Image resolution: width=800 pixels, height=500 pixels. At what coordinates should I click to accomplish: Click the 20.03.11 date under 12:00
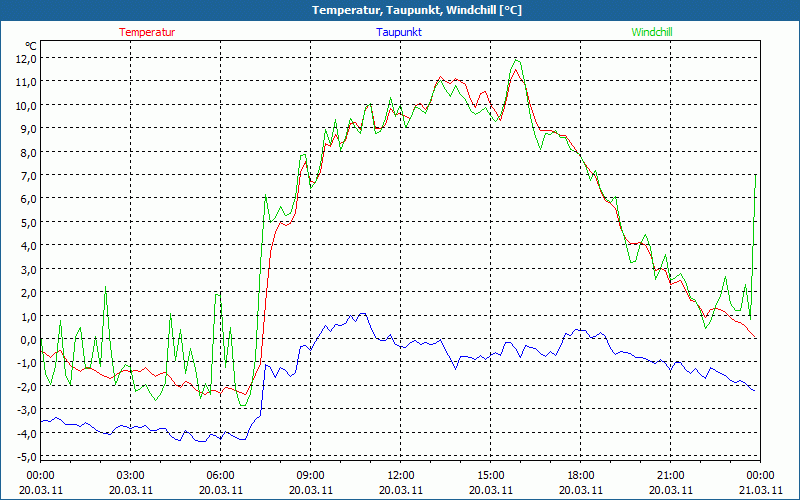tap(401, 490)
